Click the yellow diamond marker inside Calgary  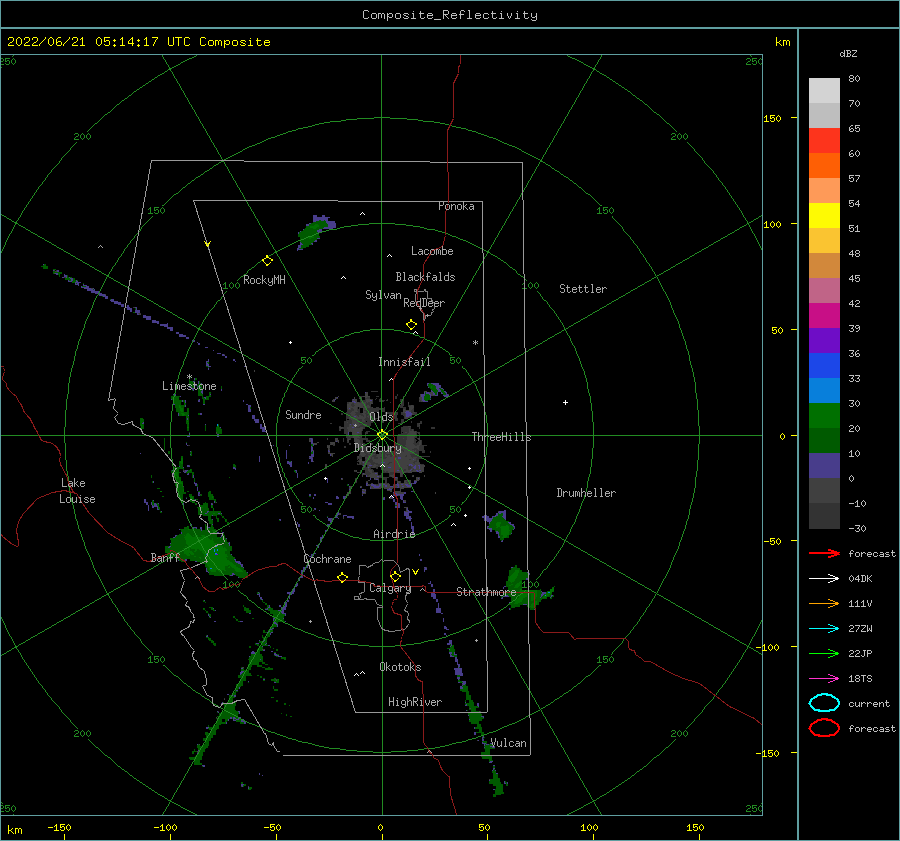(395, 576)
